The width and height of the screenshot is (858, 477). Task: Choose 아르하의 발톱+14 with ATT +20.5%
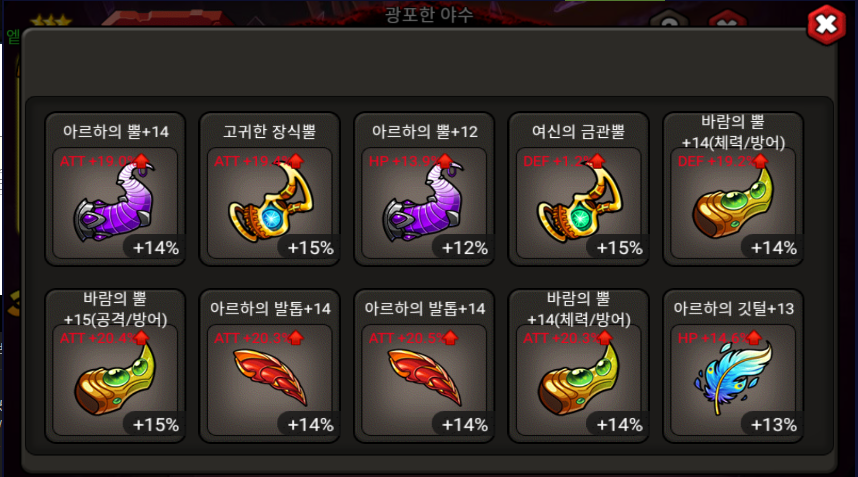424,366
